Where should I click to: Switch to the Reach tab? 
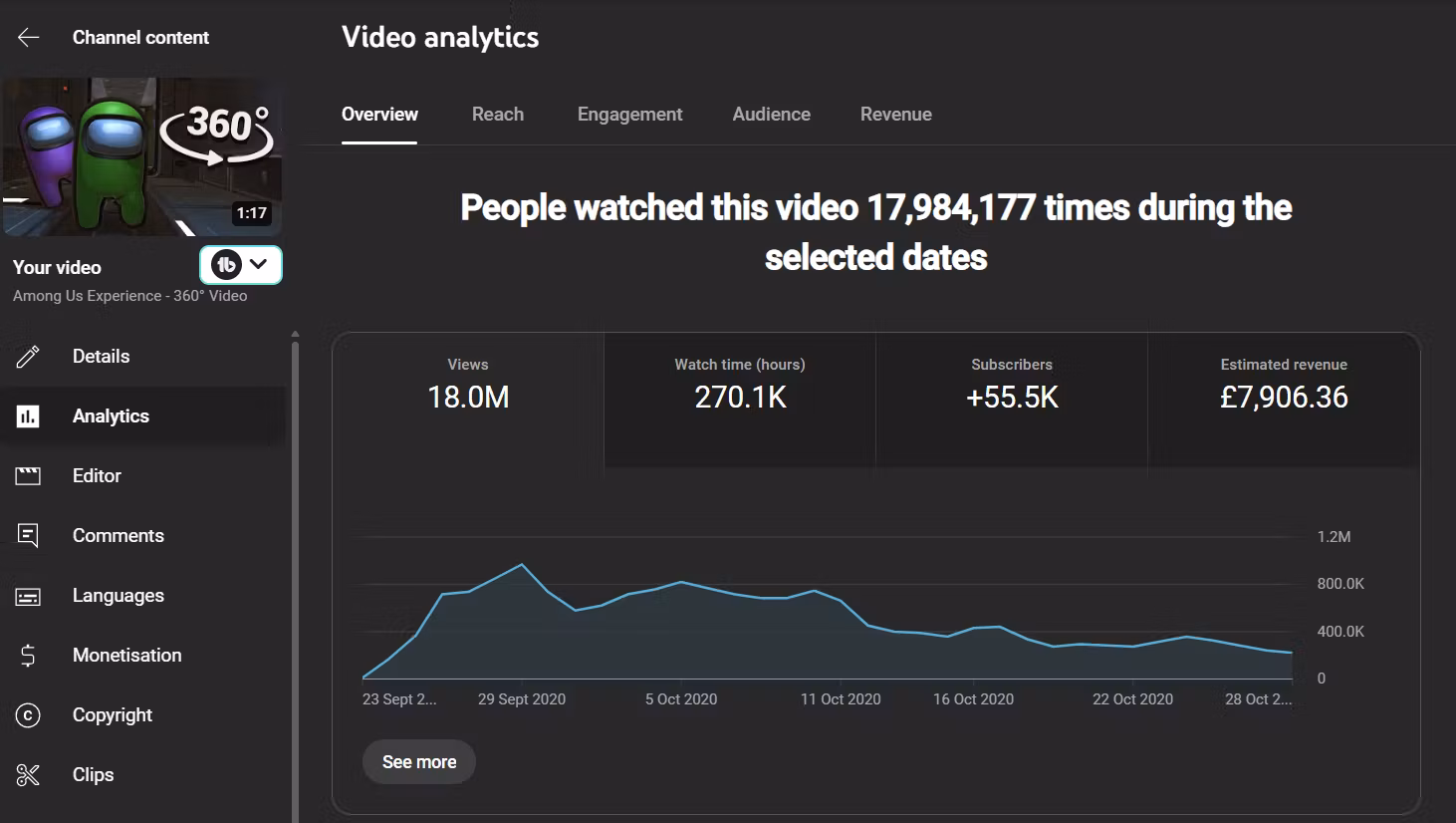tap(498, 115)
